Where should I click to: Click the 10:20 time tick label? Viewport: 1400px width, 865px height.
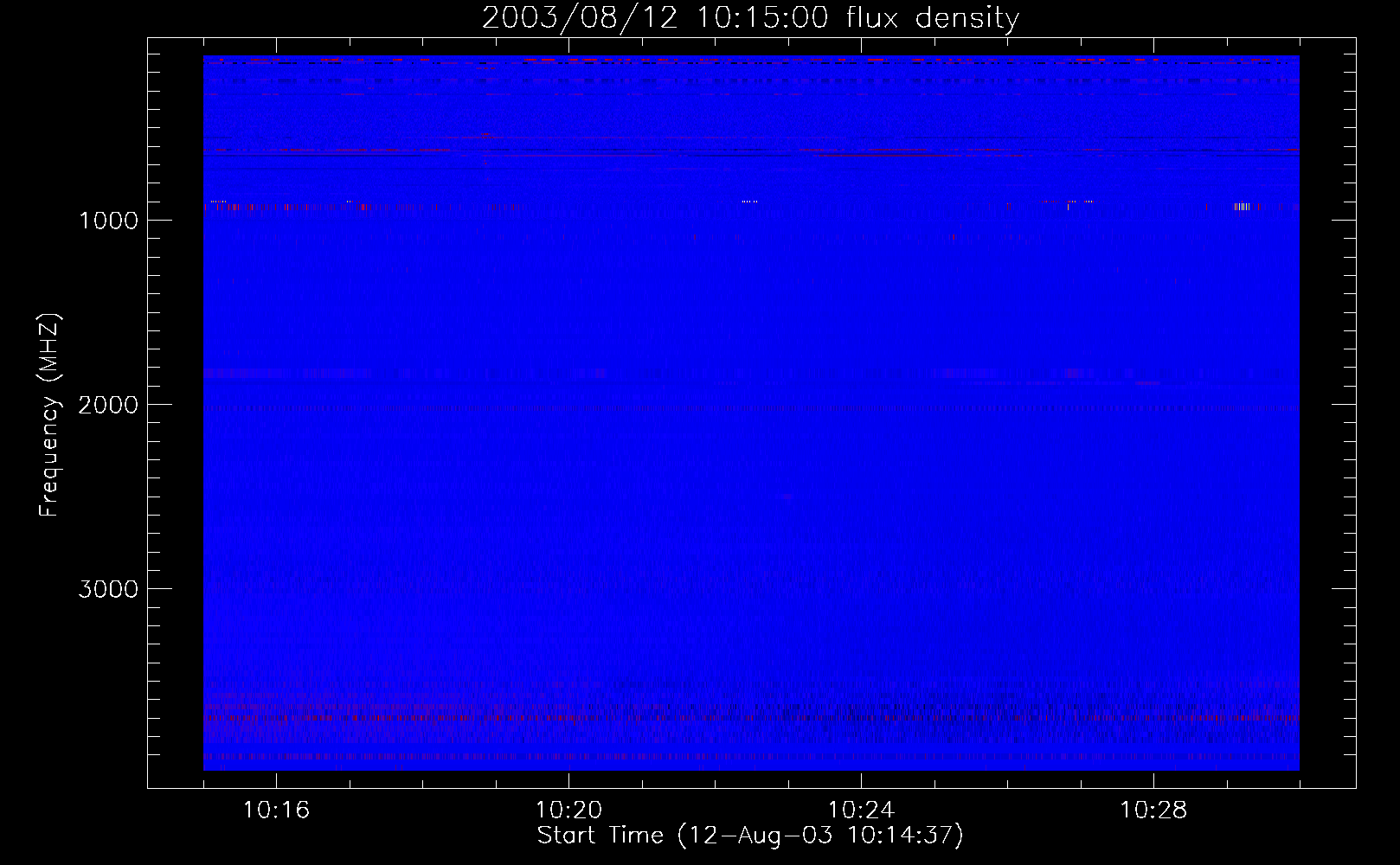pos(568,811)
